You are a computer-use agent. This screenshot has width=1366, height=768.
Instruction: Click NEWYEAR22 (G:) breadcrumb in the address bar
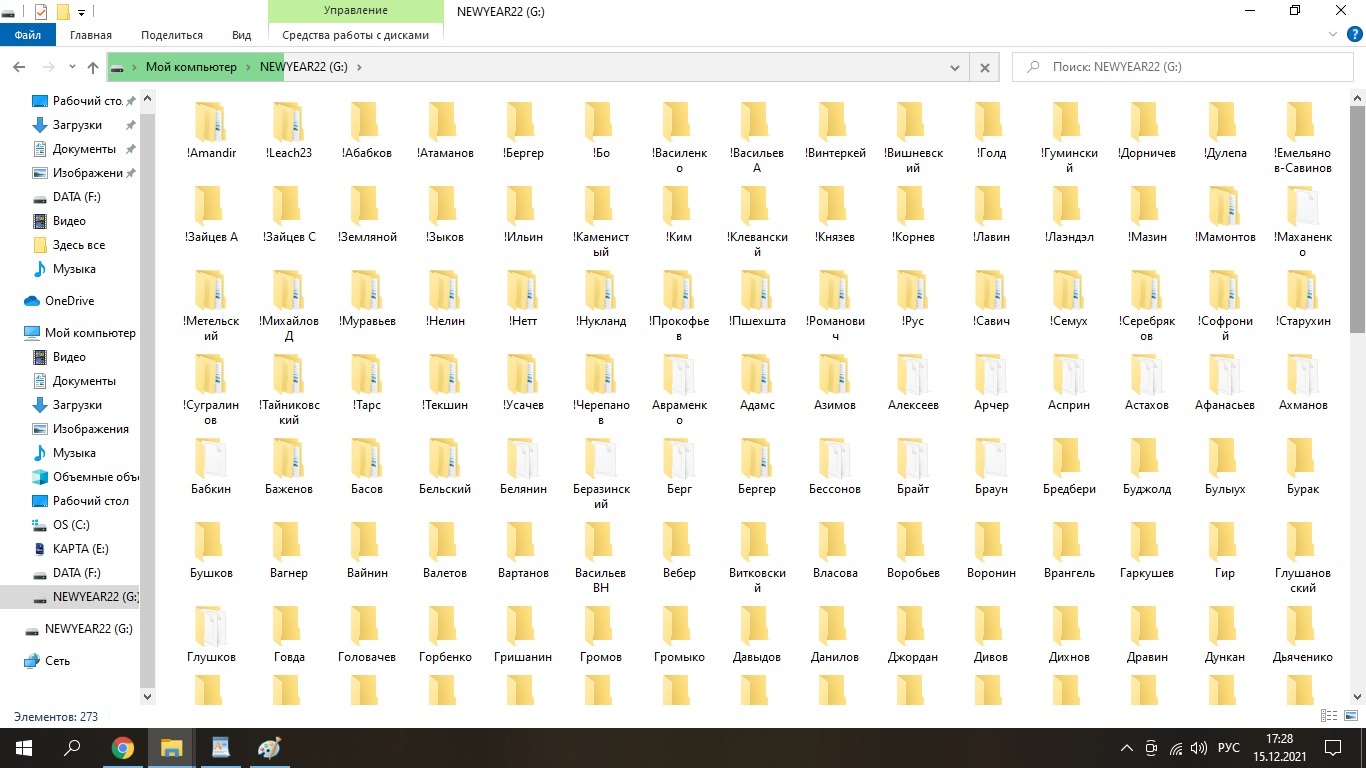(303, 67)
